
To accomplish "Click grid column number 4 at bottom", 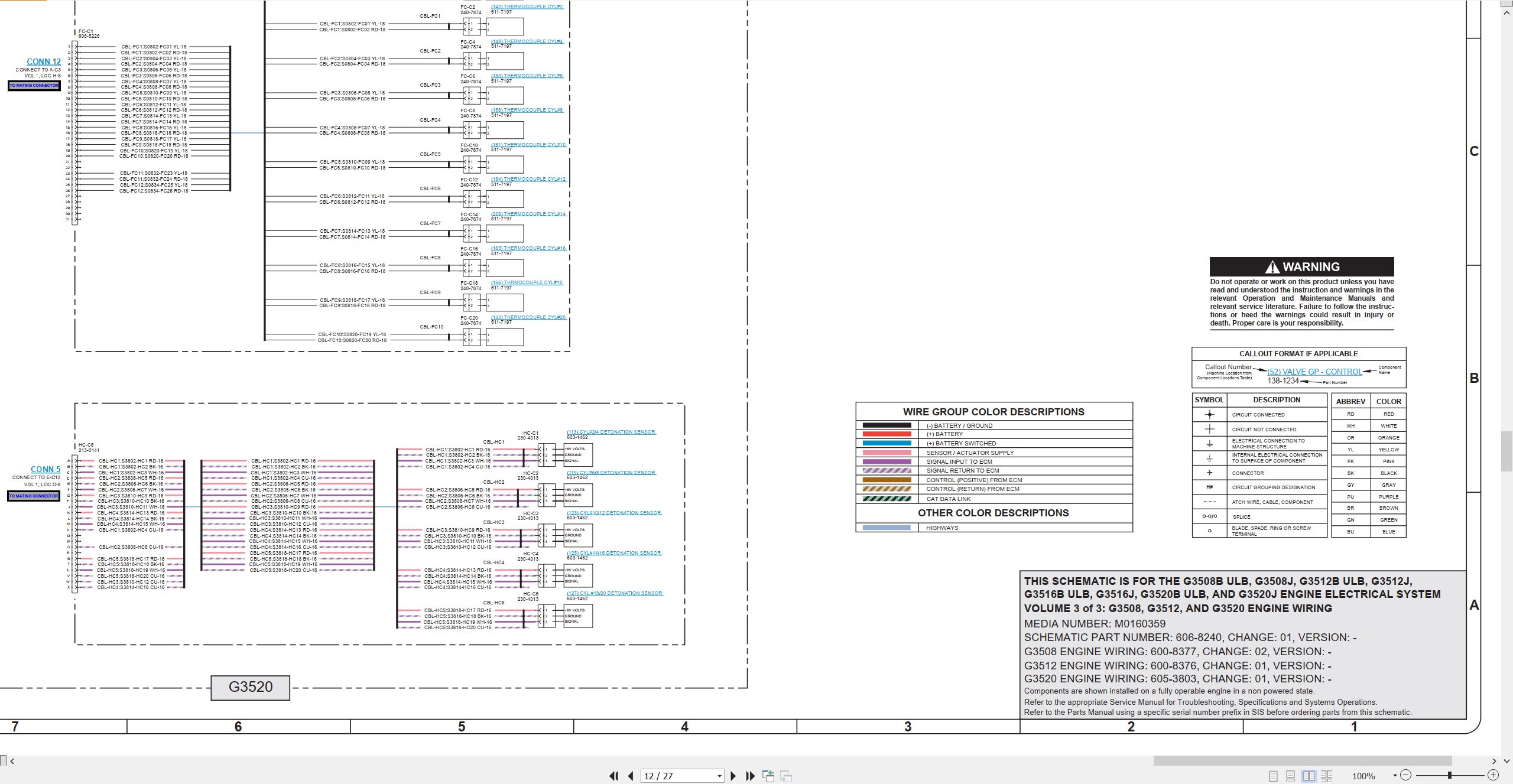I will click(684, 727).
